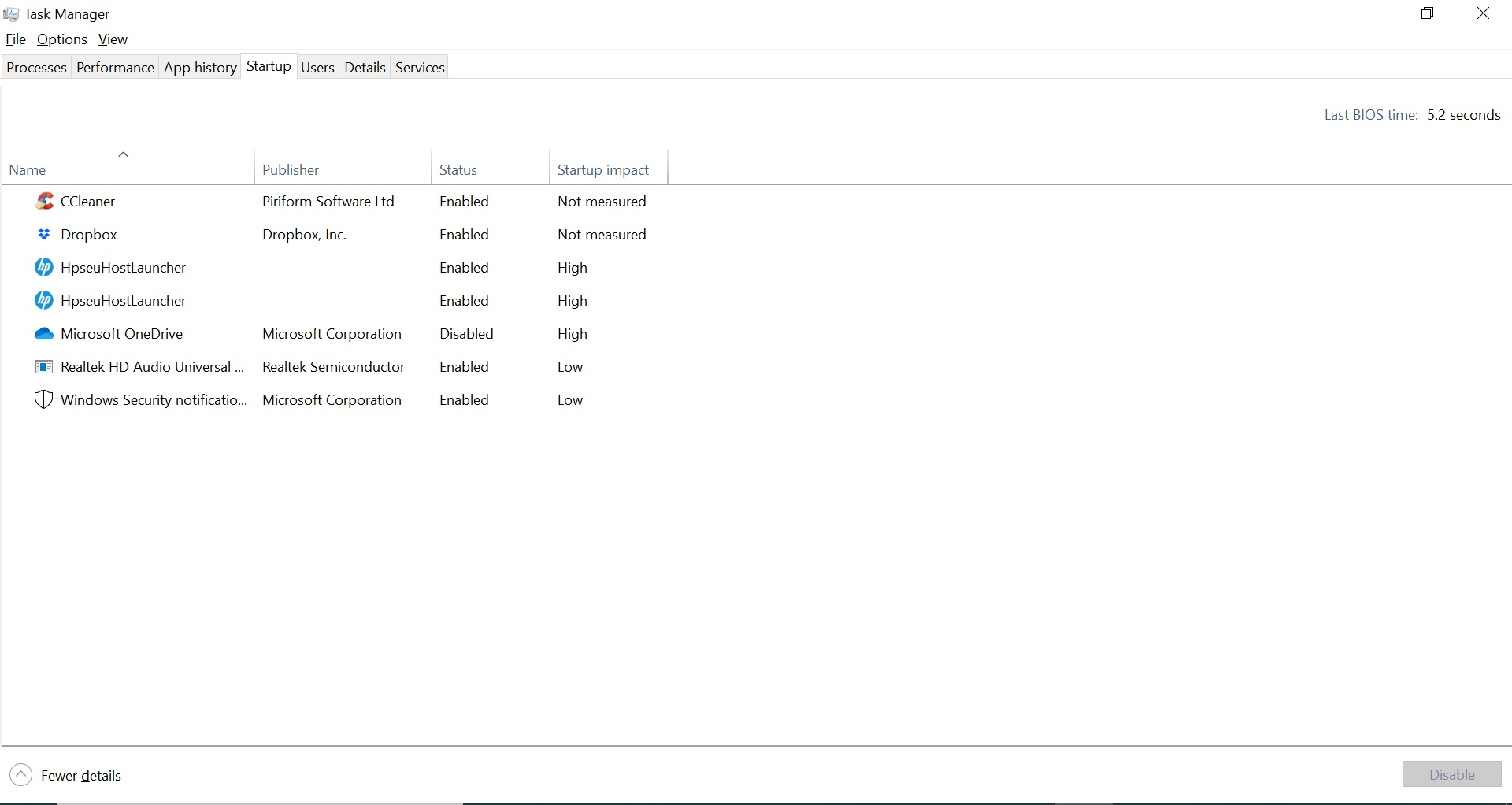Click the Dropbox app icon
Viewport: 1512px width, 805px height.
click(x=44, y=235)
